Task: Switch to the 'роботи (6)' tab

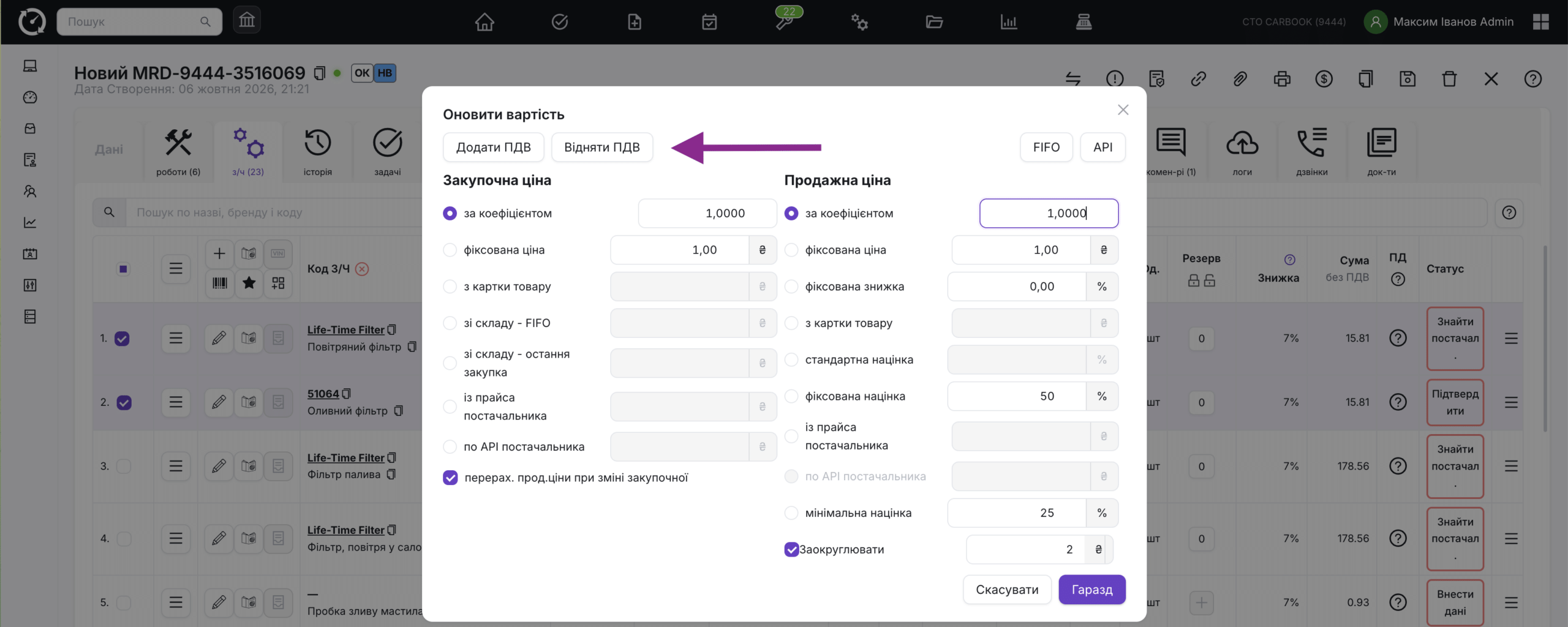Action: 178,152
